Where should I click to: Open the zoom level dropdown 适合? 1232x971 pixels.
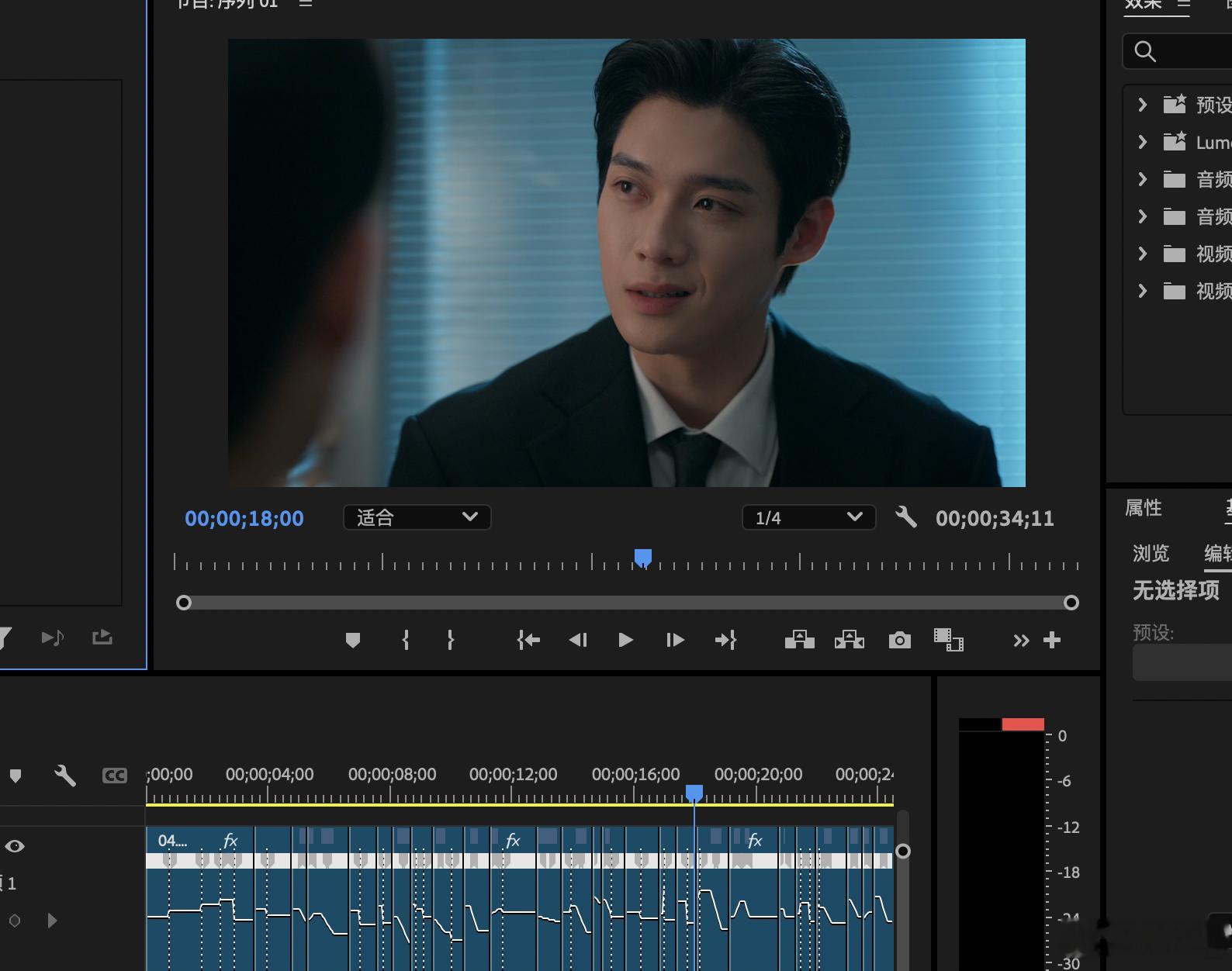tap(417, 517)
